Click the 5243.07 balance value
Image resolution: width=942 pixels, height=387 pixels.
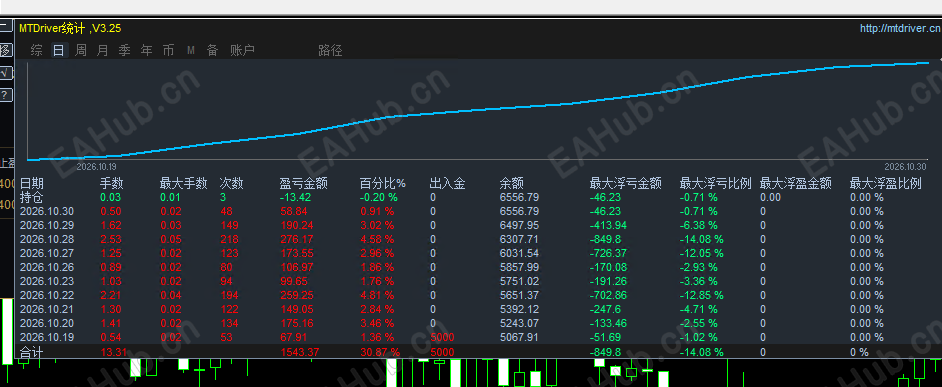click(519, 323)
